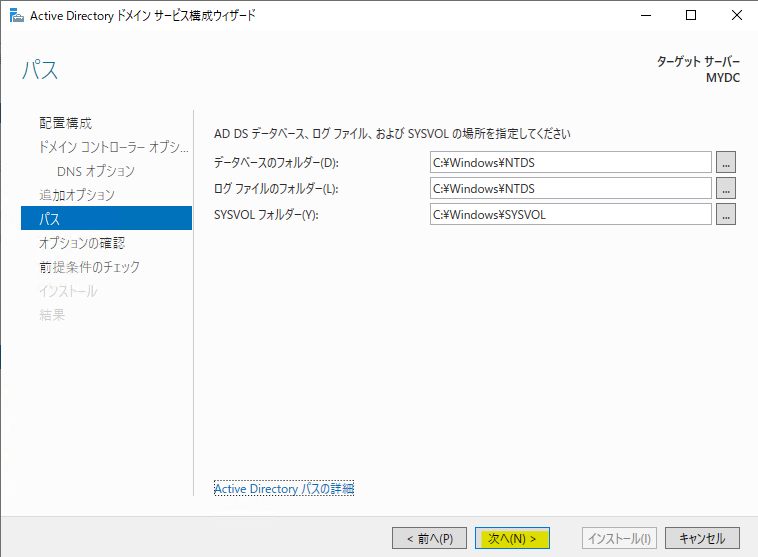Viewport: 758px width, 557px height.
Task: Click the SYSVOL フォルダー text field
Action: tap(570, 214)
